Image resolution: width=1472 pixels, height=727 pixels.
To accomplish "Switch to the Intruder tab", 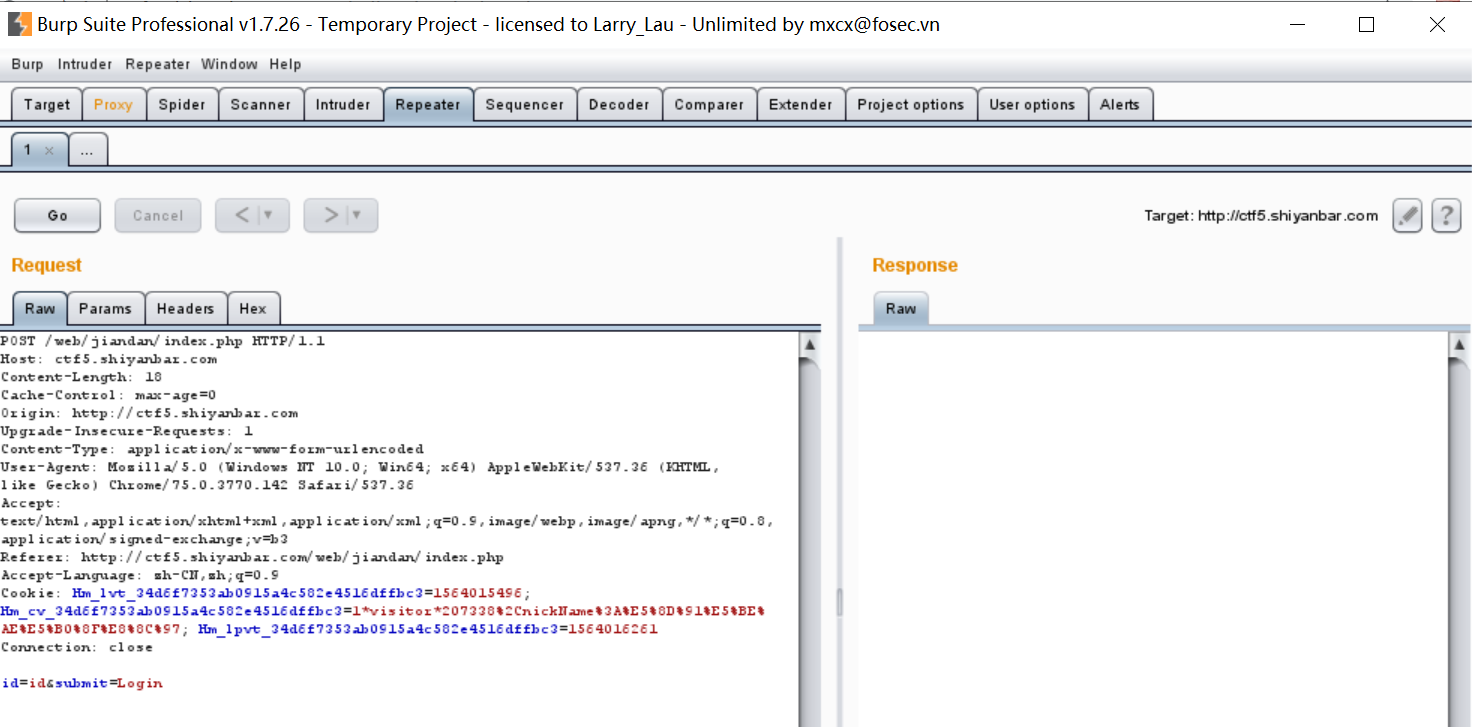I will (343, 104).
